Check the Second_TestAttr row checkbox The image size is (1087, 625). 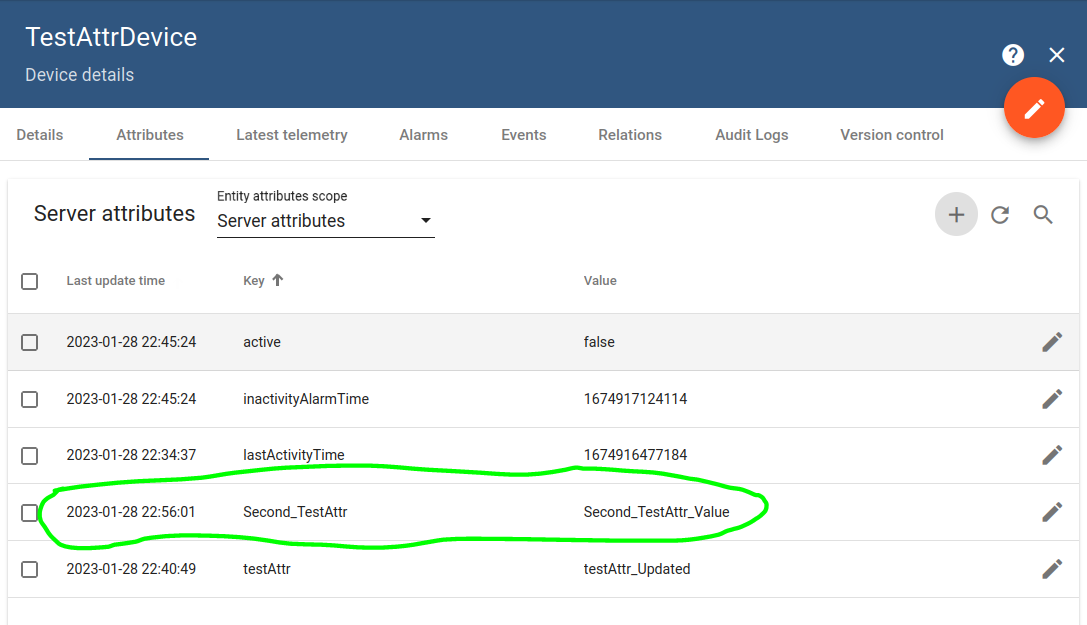click(29, 511)
